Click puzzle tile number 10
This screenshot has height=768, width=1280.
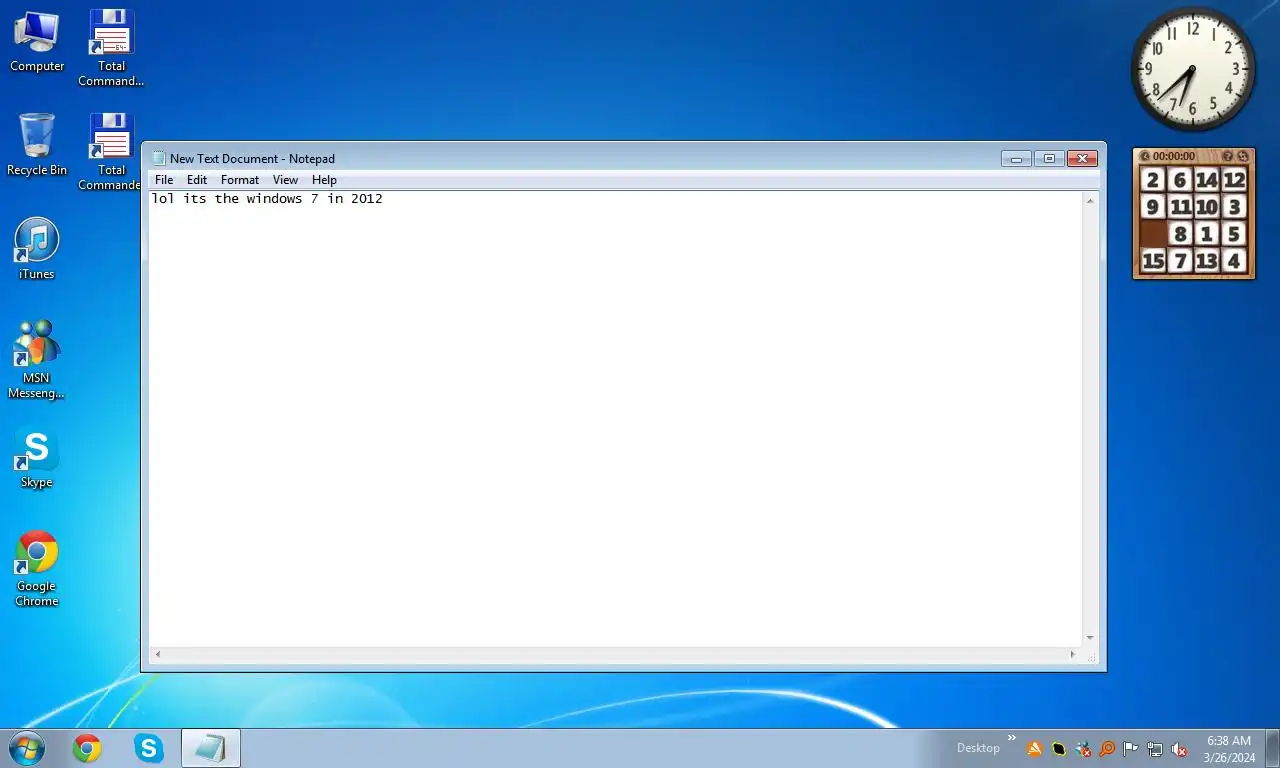coord(1207,207)
